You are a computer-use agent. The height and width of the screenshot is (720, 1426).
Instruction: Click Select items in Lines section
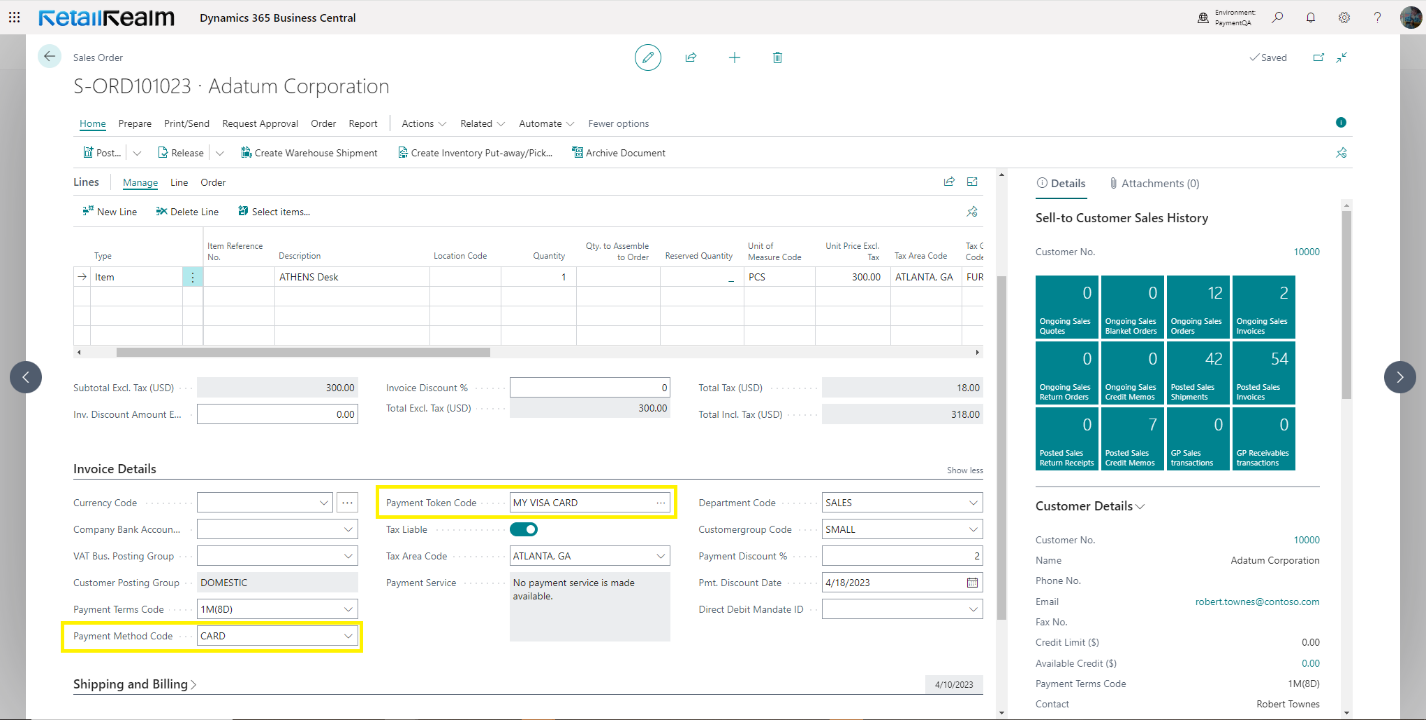(x=274, y=212)
